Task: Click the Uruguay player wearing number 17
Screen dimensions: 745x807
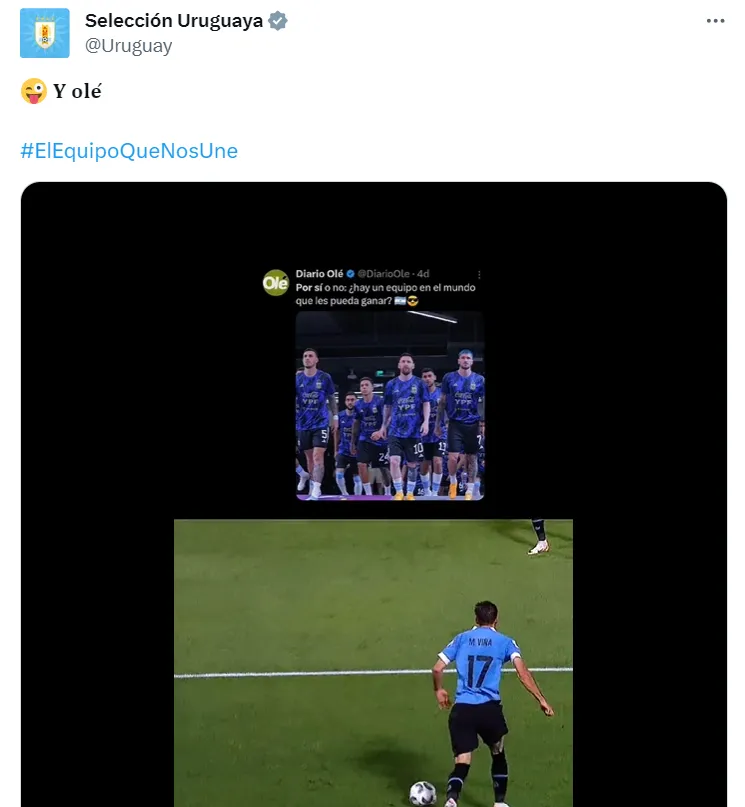Action: [480, 690]
